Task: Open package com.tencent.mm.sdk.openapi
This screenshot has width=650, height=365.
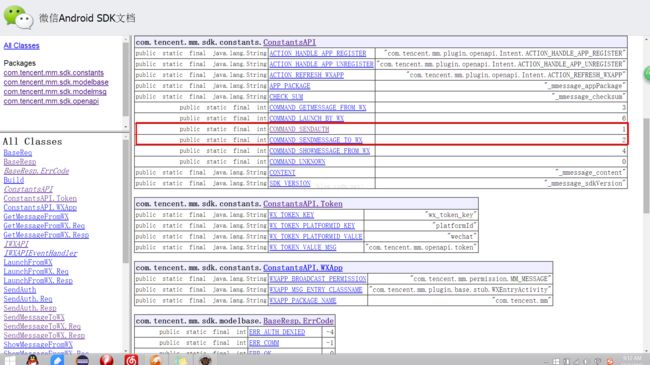Action: click(x=51, y=101)
